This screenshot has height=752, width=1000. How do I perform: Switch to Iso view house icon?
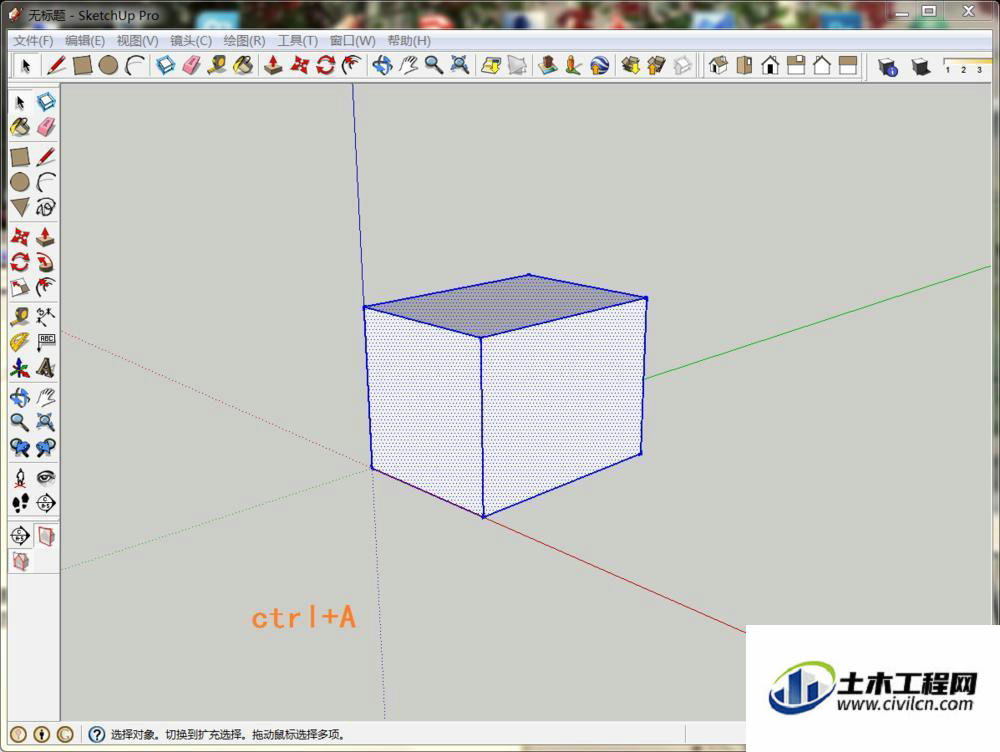(718, 65)
